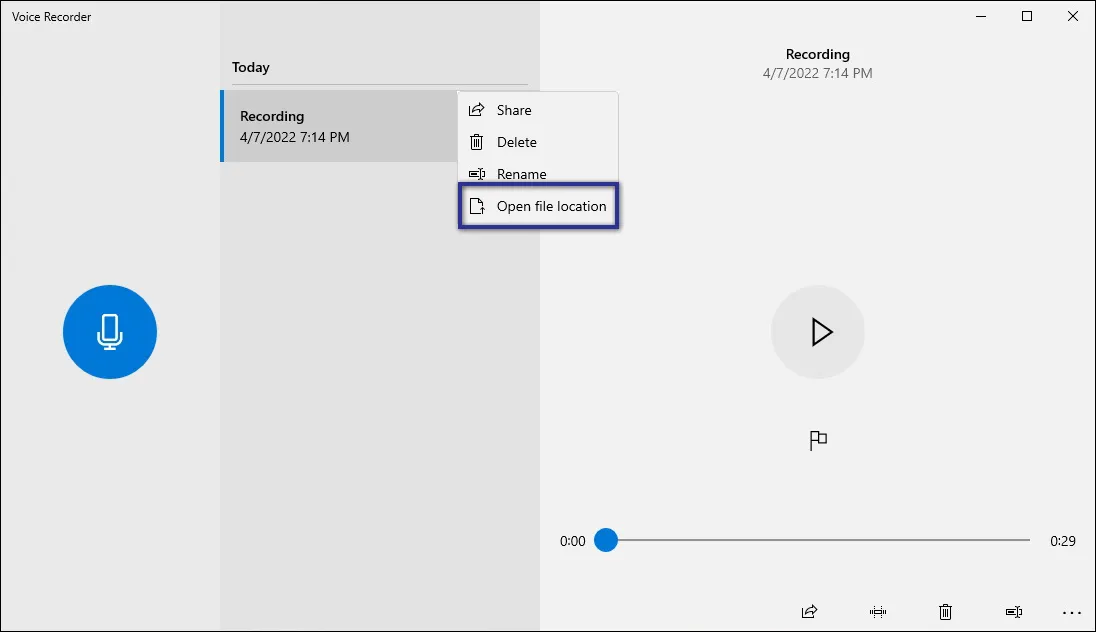Share the recording via the bottom share icon

[809, 611]
